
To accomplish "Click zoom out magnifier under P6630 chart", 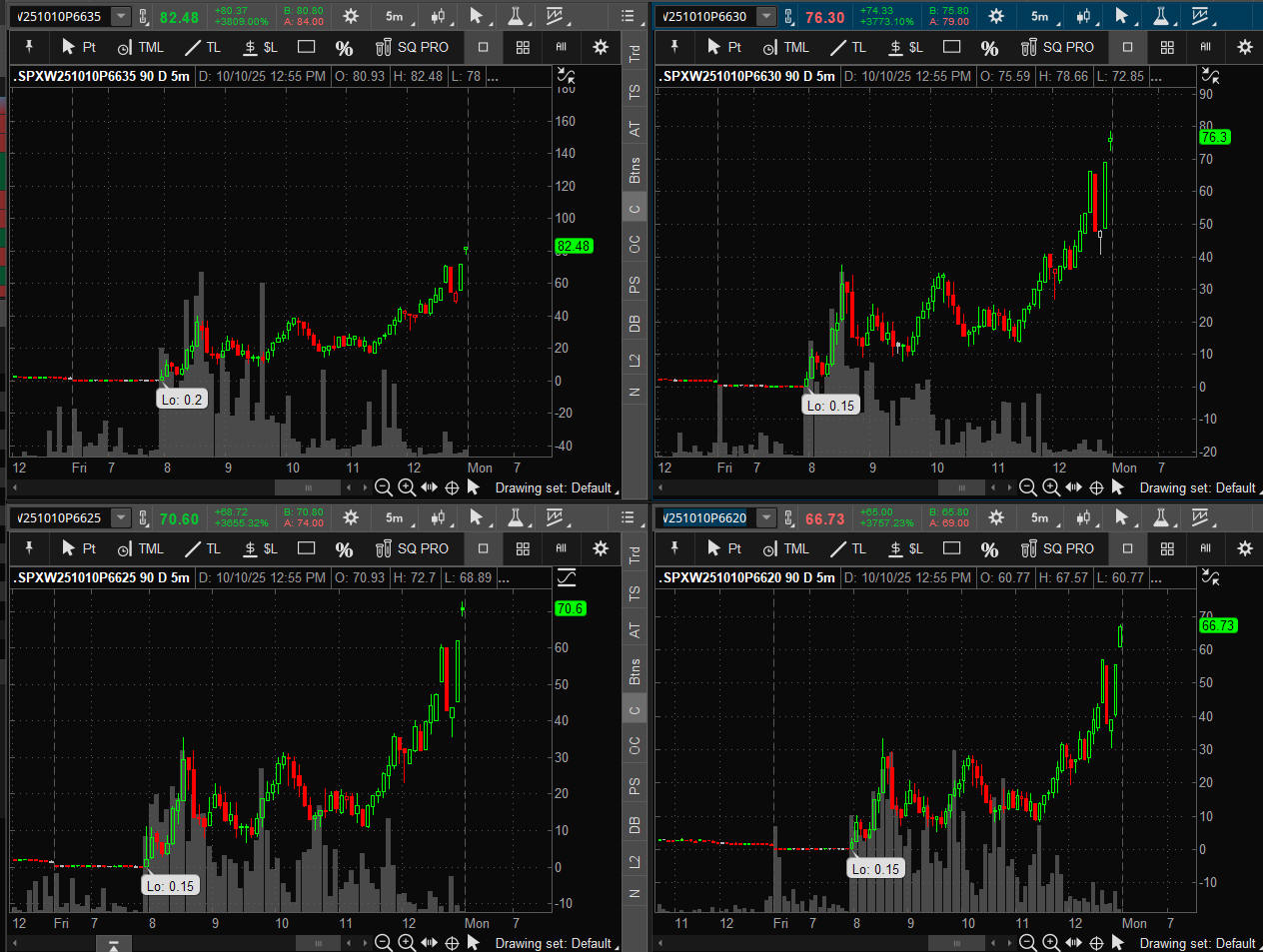I will click(1027, 487).
